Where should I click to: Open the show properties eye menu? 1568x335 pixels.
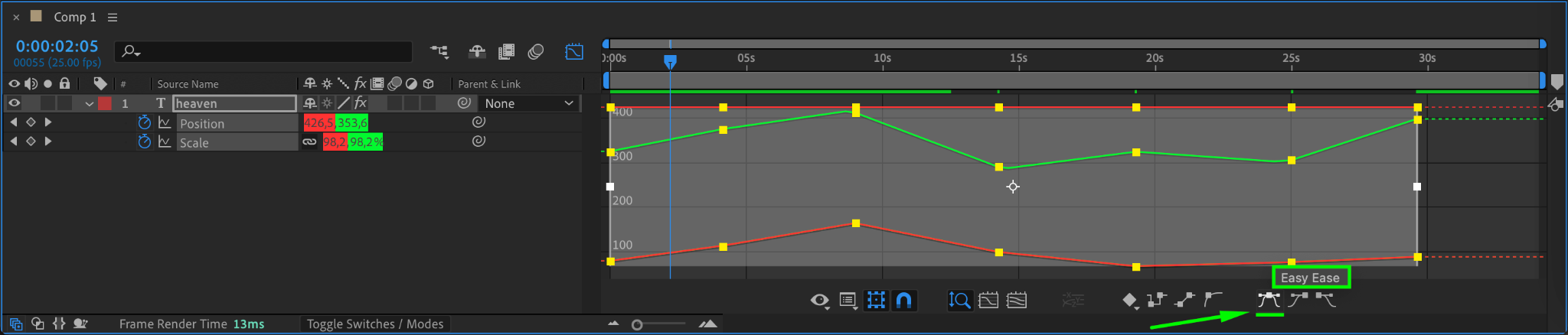820,301
